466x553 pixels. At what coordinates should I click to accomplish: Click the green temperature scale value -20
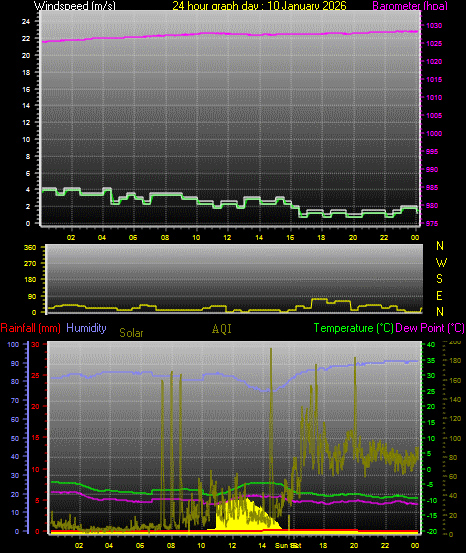tap(431, 531)
